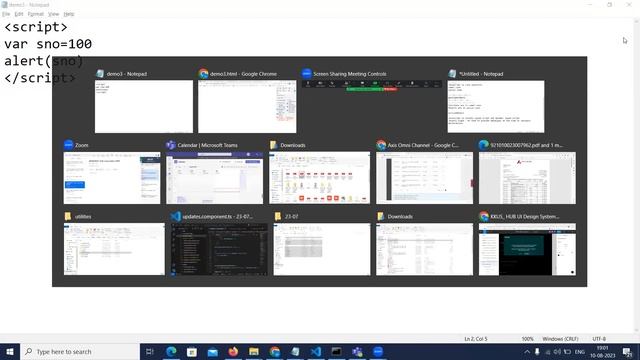The height and width of the screenshot is (360, 640).
Task: Select the 'demo3 - Notepad' window thumbnail
Action: coord(144,106)
